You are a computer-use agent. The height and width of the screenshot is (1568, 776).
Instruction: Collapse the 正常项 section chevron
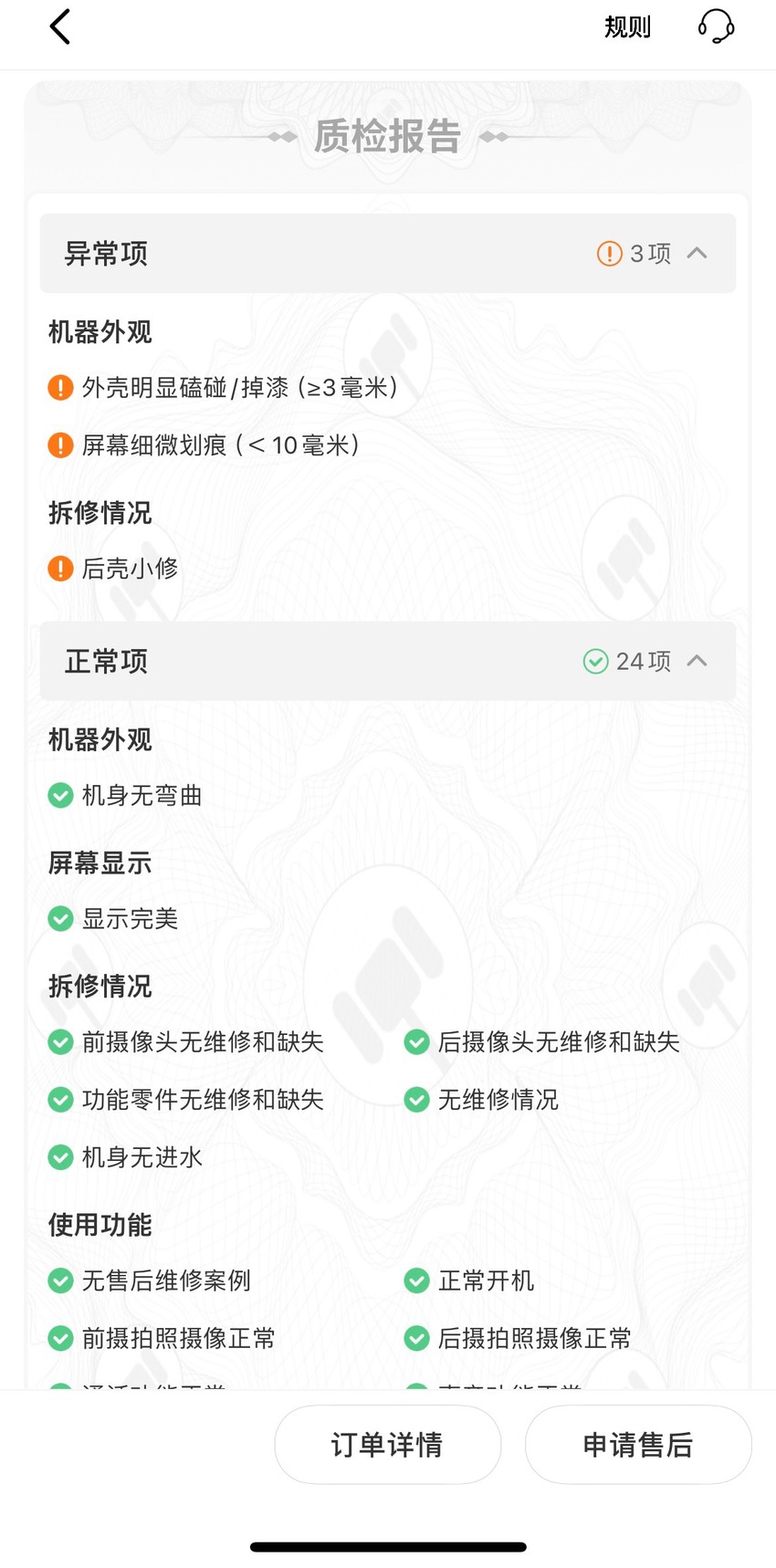[x=697, y=661]
